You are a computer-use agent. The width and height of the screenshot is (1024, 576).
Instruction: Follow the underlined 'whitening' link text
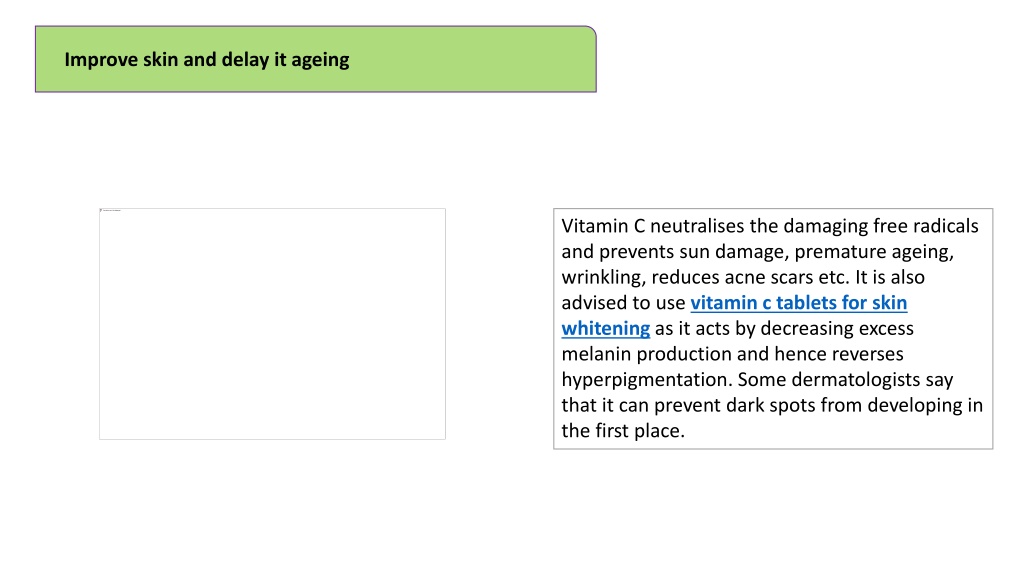[x=605, y=328]
